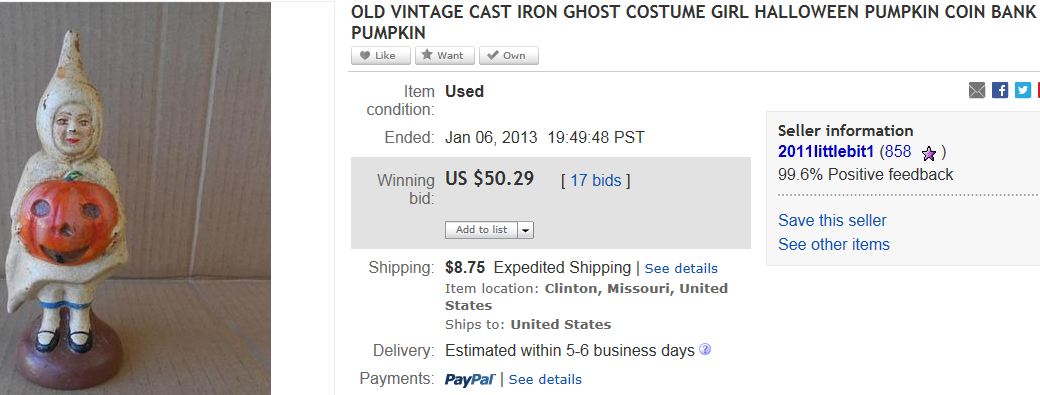The height and width of the screenshot is (395, 1040).
Task: Click Save this seller link
Action: pyautogui.click(x=832, y=221)
